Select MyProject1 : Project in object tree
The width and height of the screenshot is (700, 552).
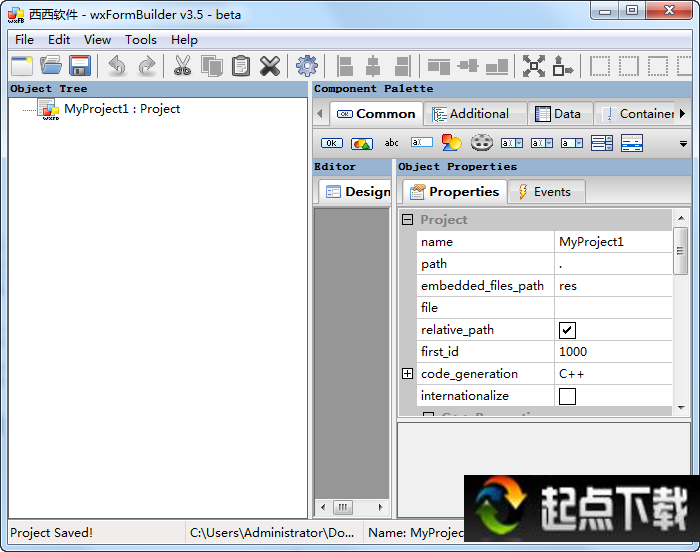pyautogui.click(x=122, y=109)
